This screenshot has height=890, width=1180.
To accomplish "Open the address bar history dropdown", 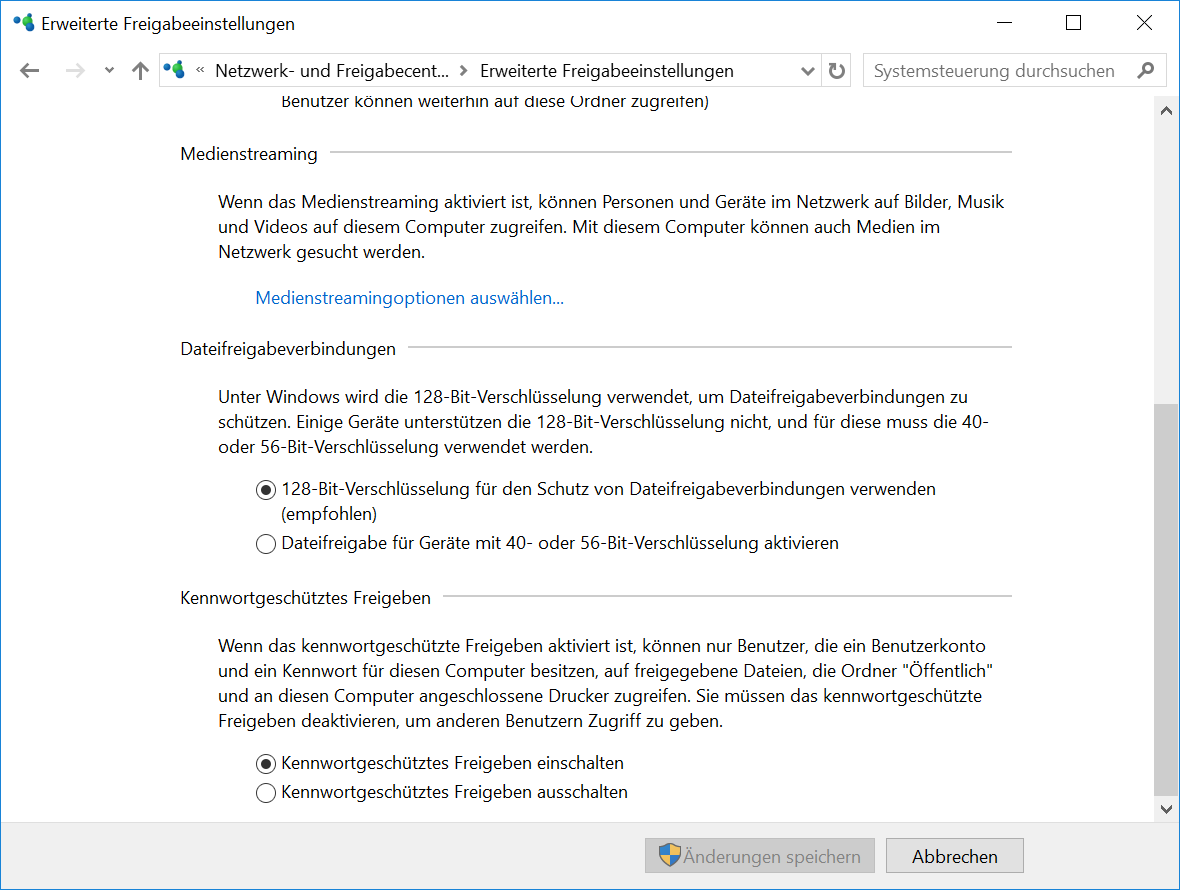I will click(x=807, y=71).
